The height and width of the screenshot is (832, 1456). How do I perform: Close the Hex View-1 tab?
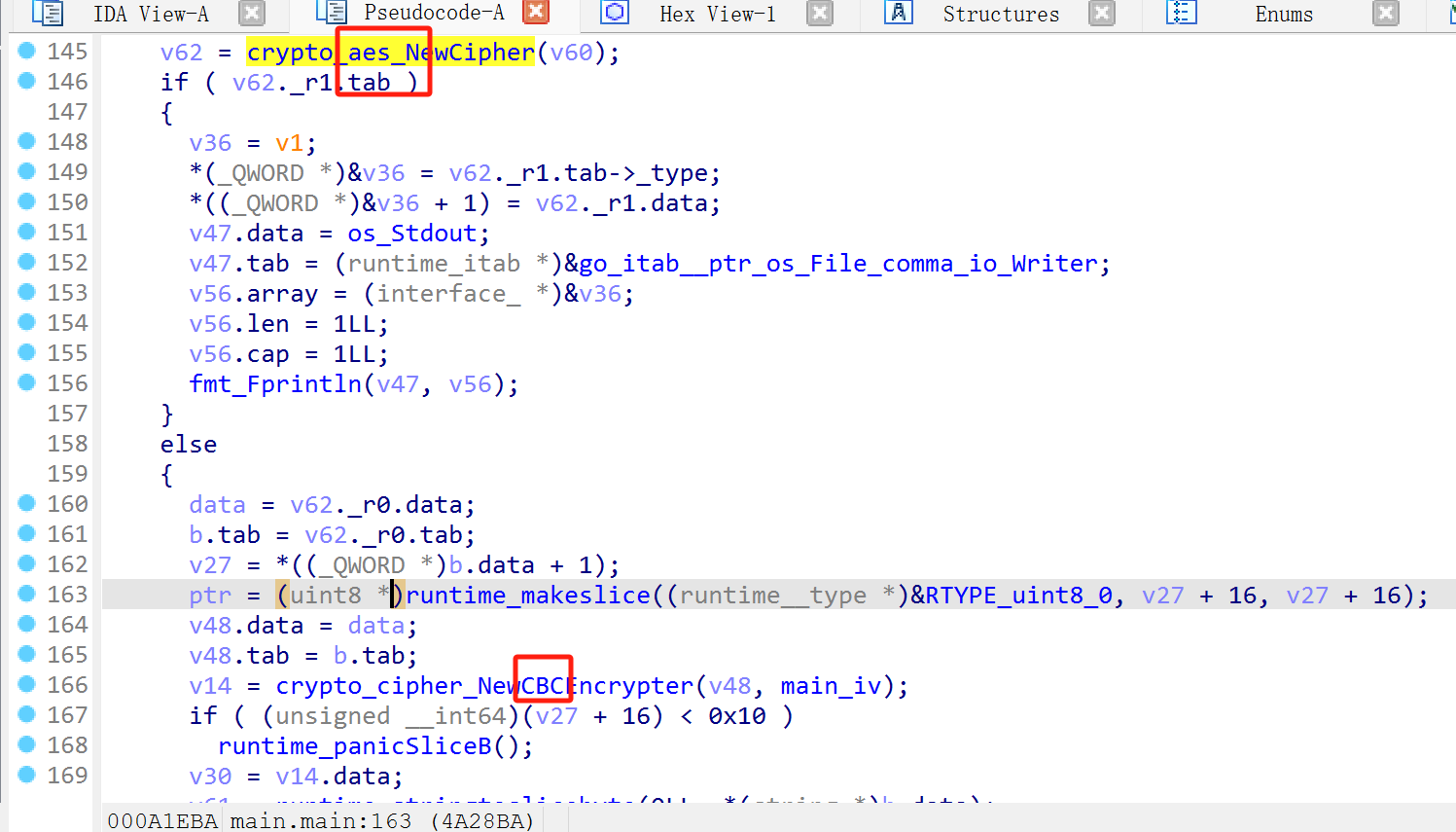[x=820, y=13]
